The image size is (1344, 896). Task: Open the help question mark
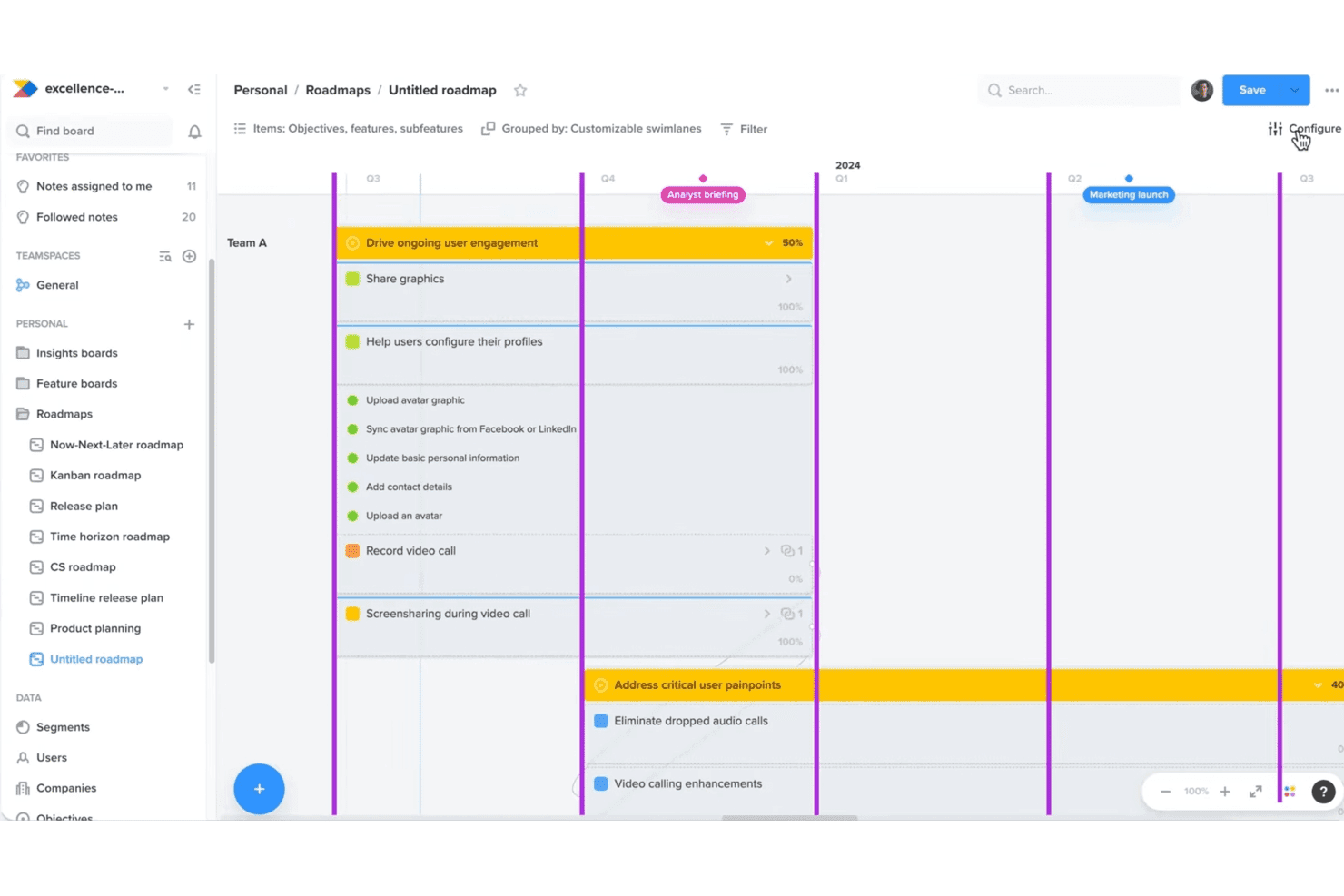tap(1323, 792)
